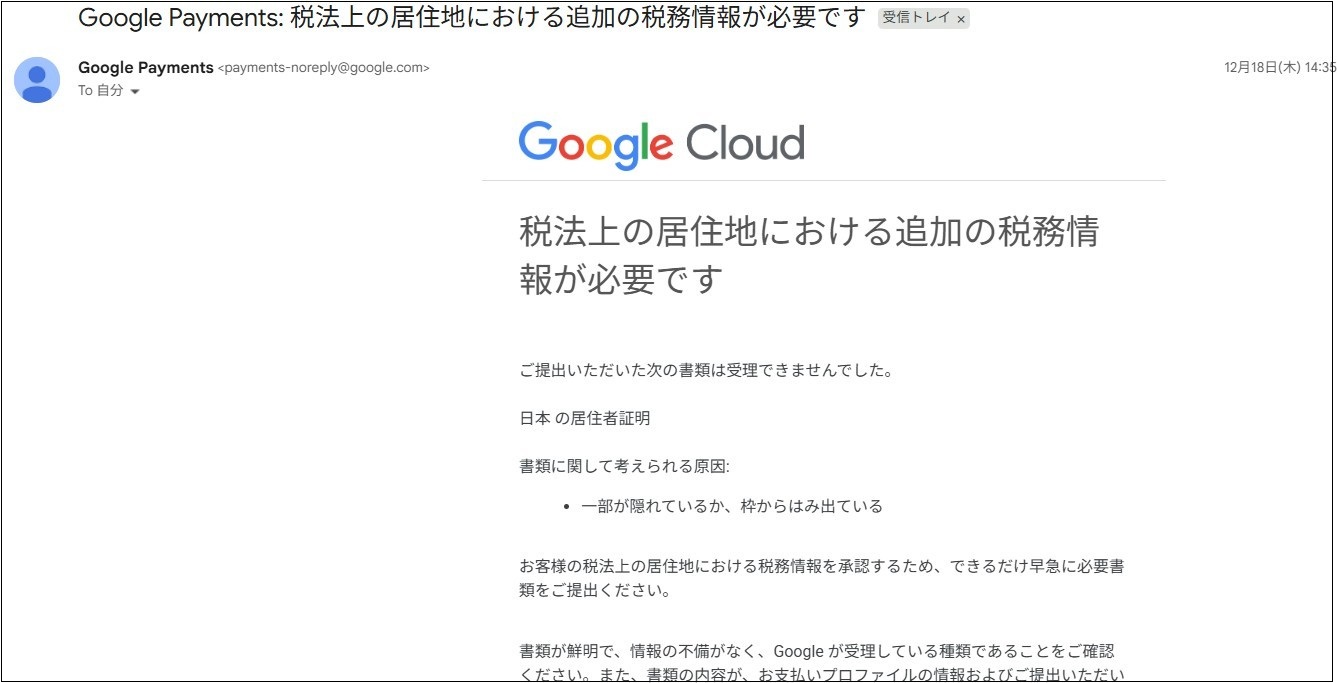Click the 書類に関して考えられる原因 line

coord(625,466)
